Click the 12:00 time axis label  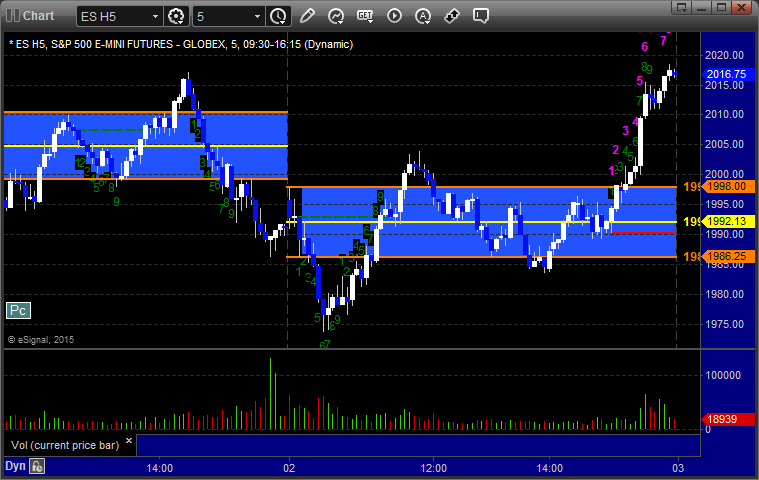point(433,468)
